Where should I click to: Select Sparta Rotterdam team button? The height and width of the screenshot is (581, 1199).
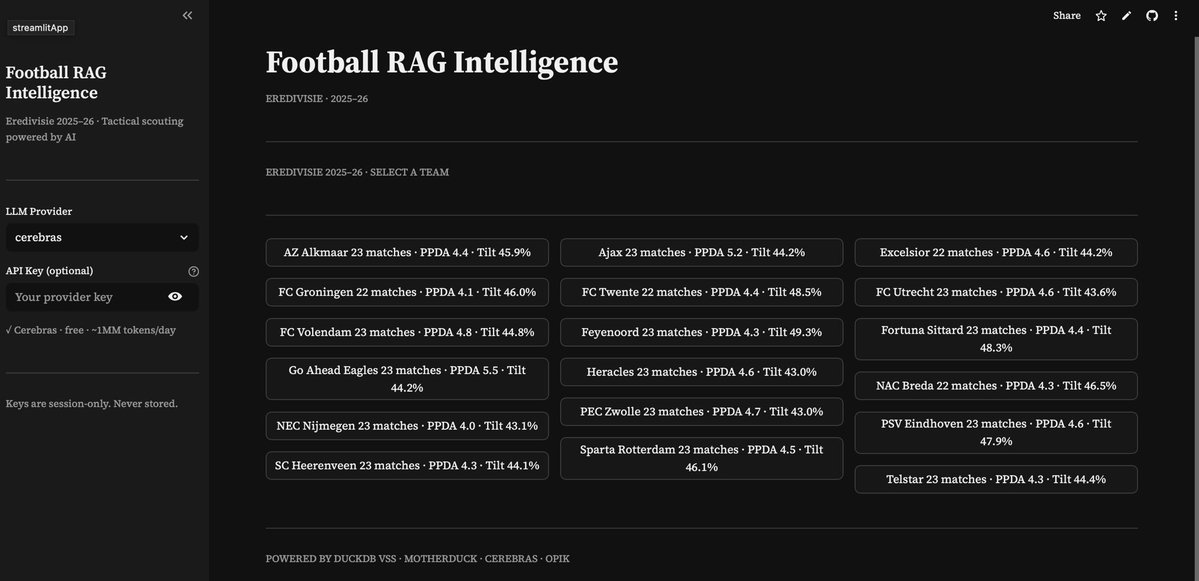click(x=701, y=459)
